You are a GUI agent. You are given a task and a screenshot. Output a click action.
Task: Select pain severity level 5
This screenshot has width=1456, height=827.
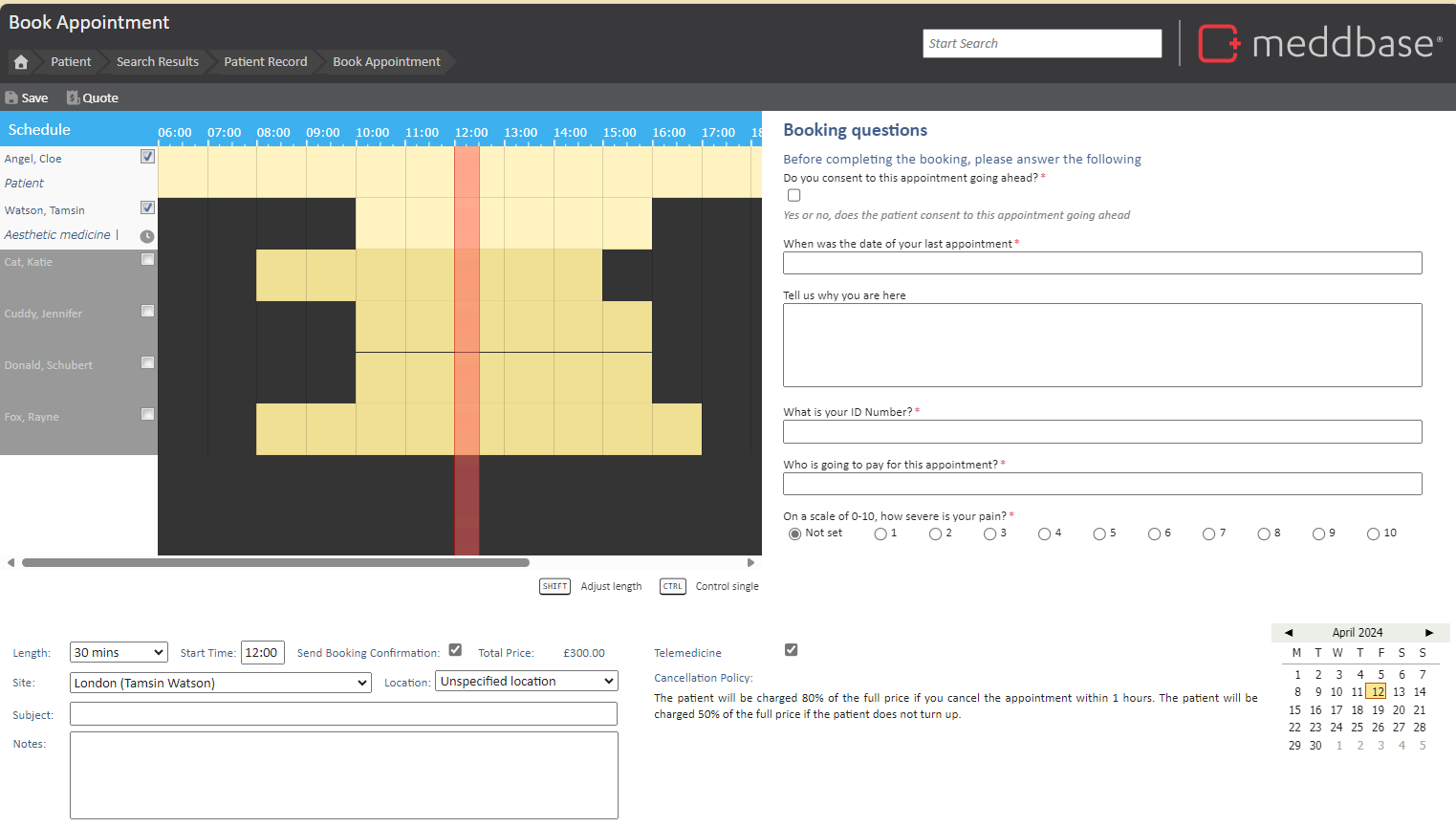tap(1099, 534)
